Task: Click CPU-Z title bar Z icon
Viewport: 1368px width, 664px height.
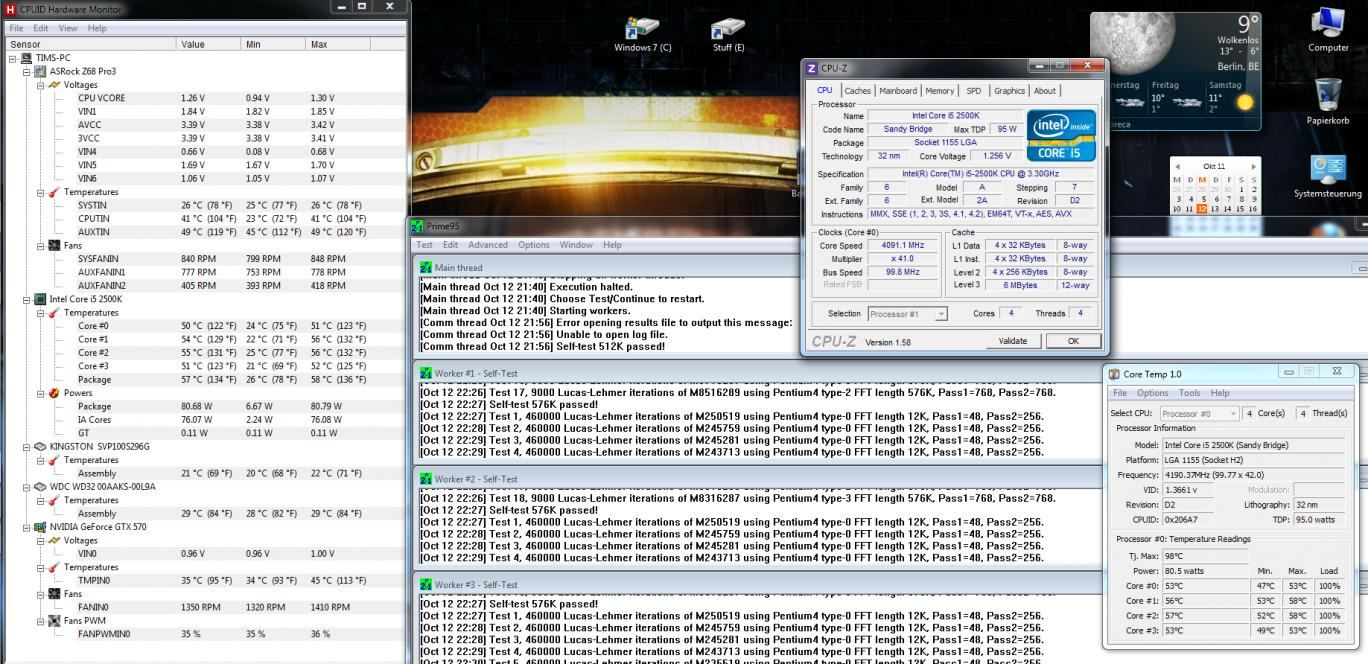Action: tap(811, 68)
